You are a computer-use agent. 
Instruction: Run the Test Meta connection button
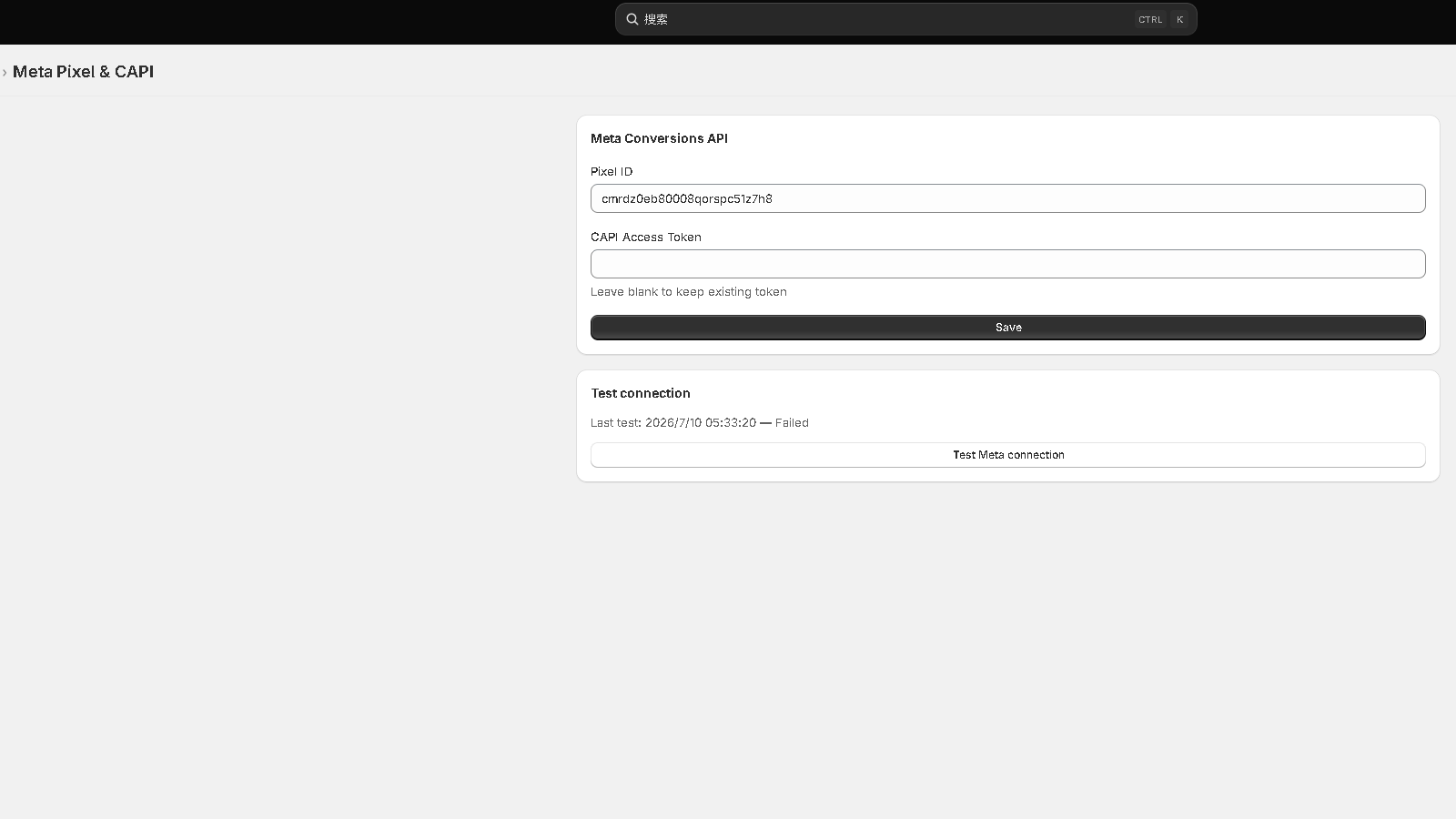1007,455
